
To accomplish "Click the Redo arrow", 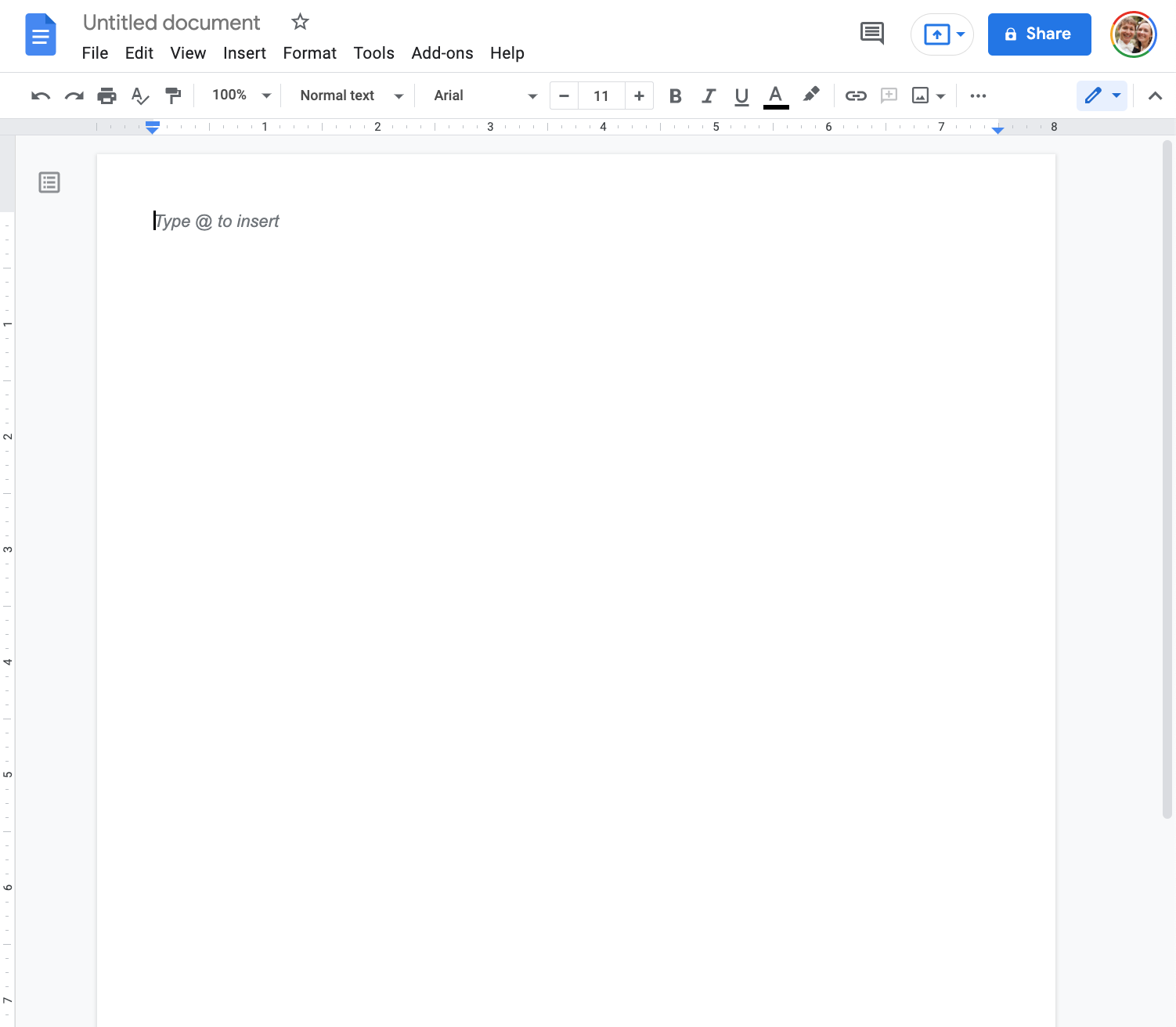I will (74, 95).
